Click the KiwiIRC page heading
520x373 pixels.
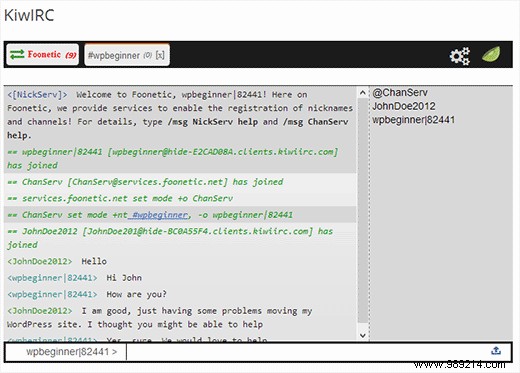29,15
